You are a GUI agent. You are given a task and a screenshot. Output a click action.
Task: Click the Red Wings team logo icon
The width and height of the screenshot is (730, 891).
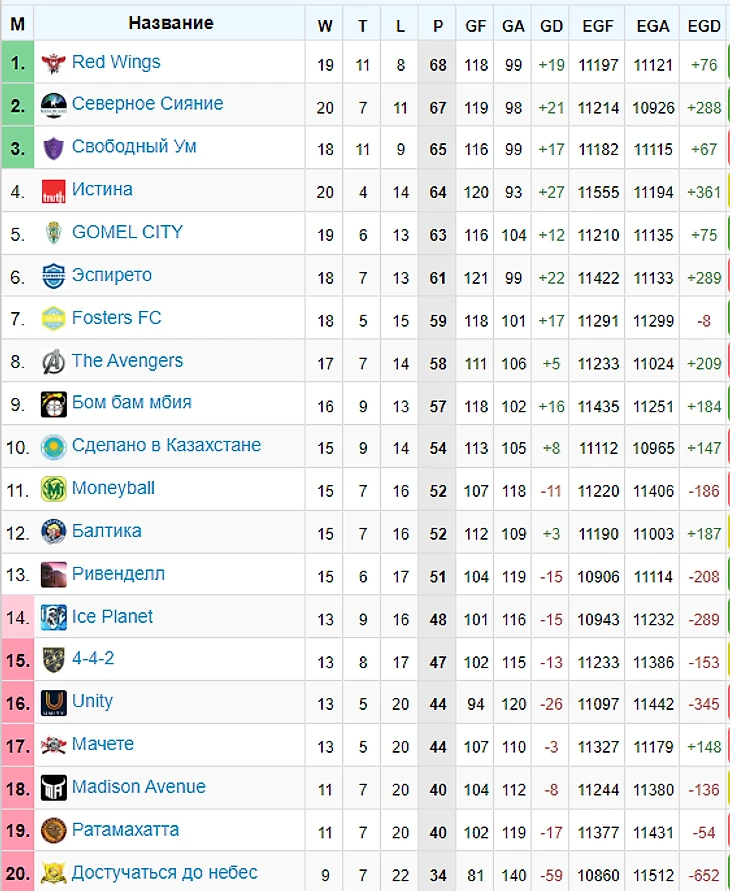(53, 63)
